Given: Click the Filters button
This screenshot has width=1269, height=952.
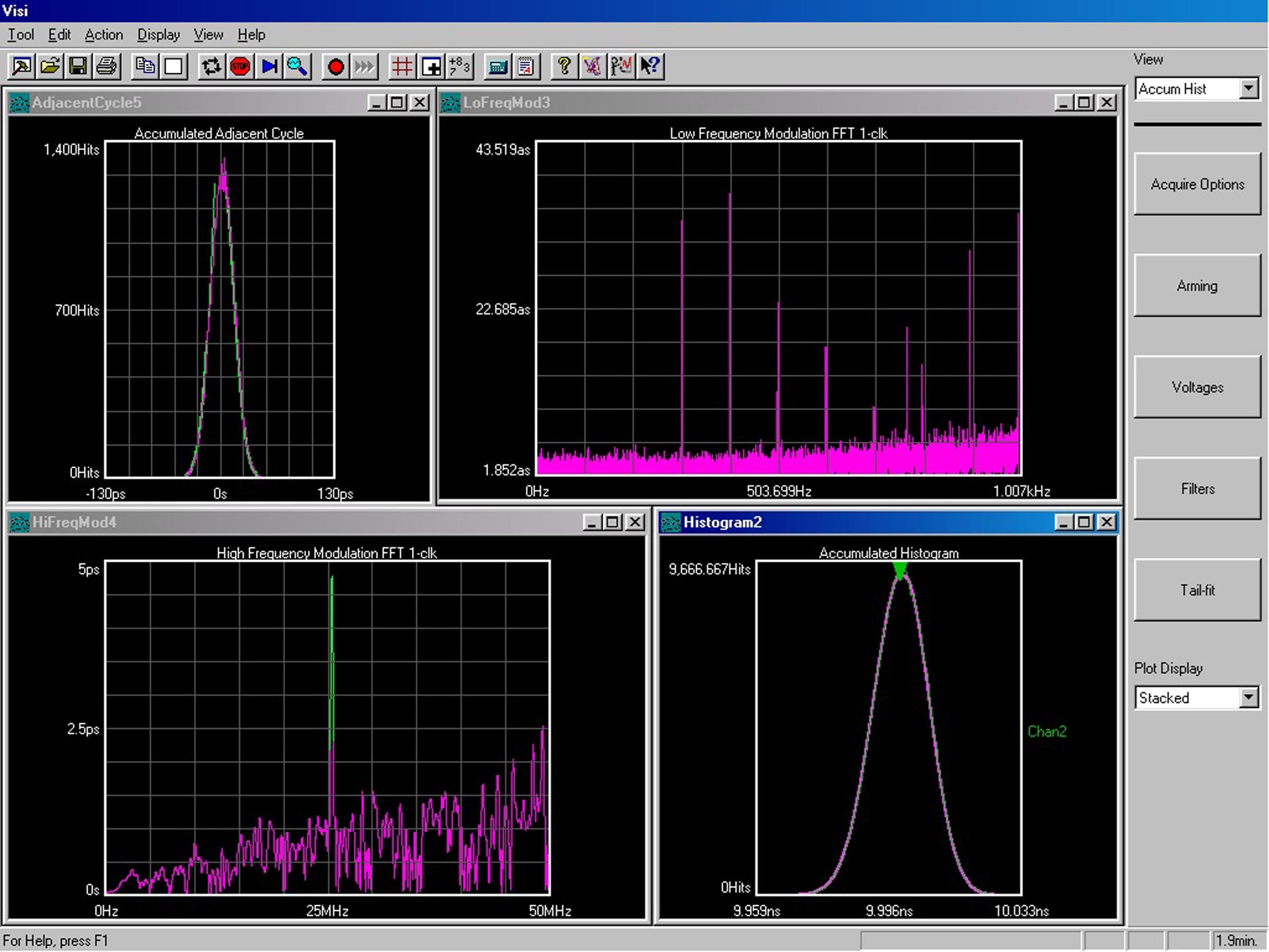Looking at the screenshot, I should [x=1197, y=489].
